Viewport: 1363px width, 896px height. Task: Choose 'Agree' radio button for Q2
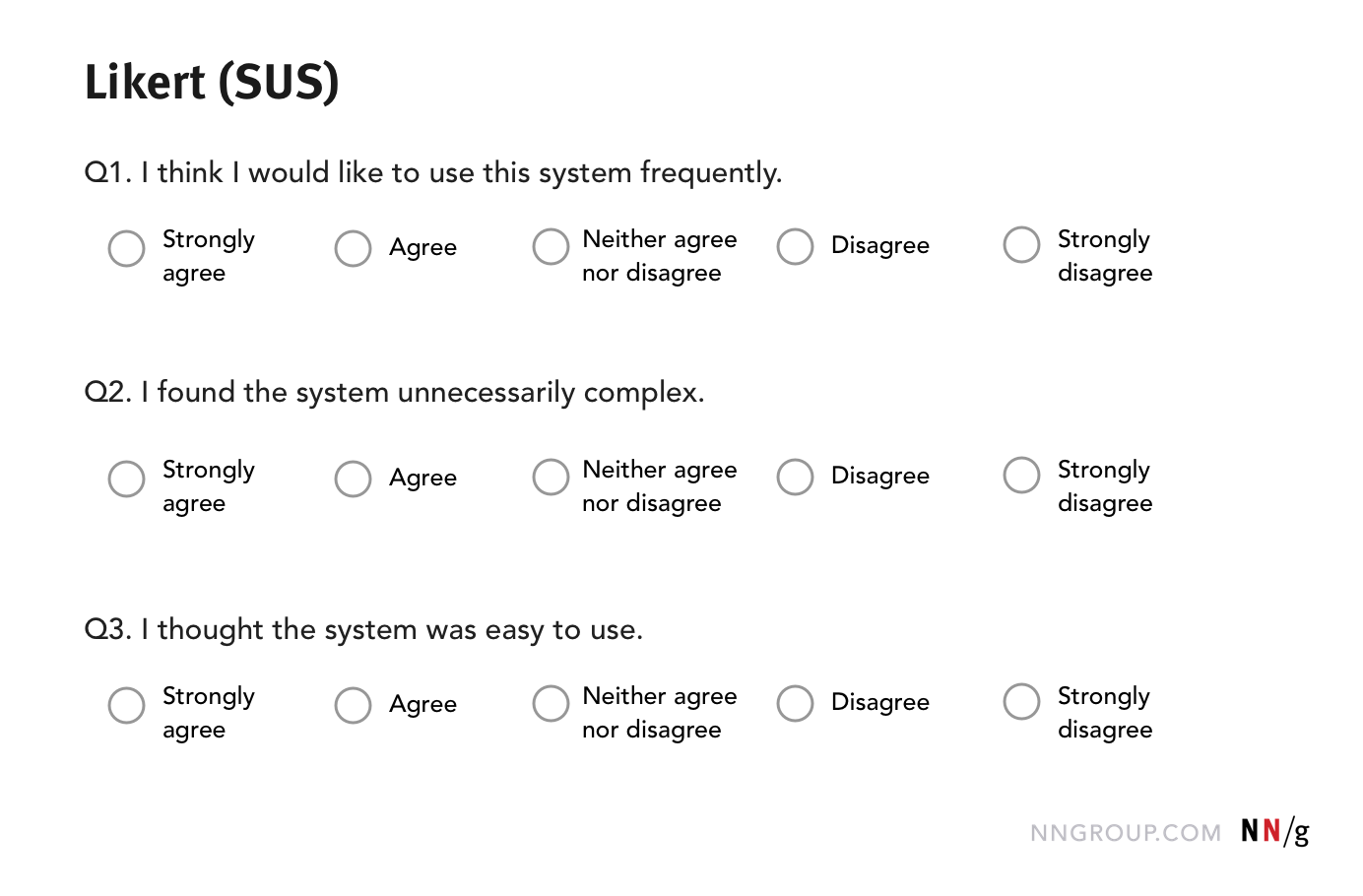353,480
